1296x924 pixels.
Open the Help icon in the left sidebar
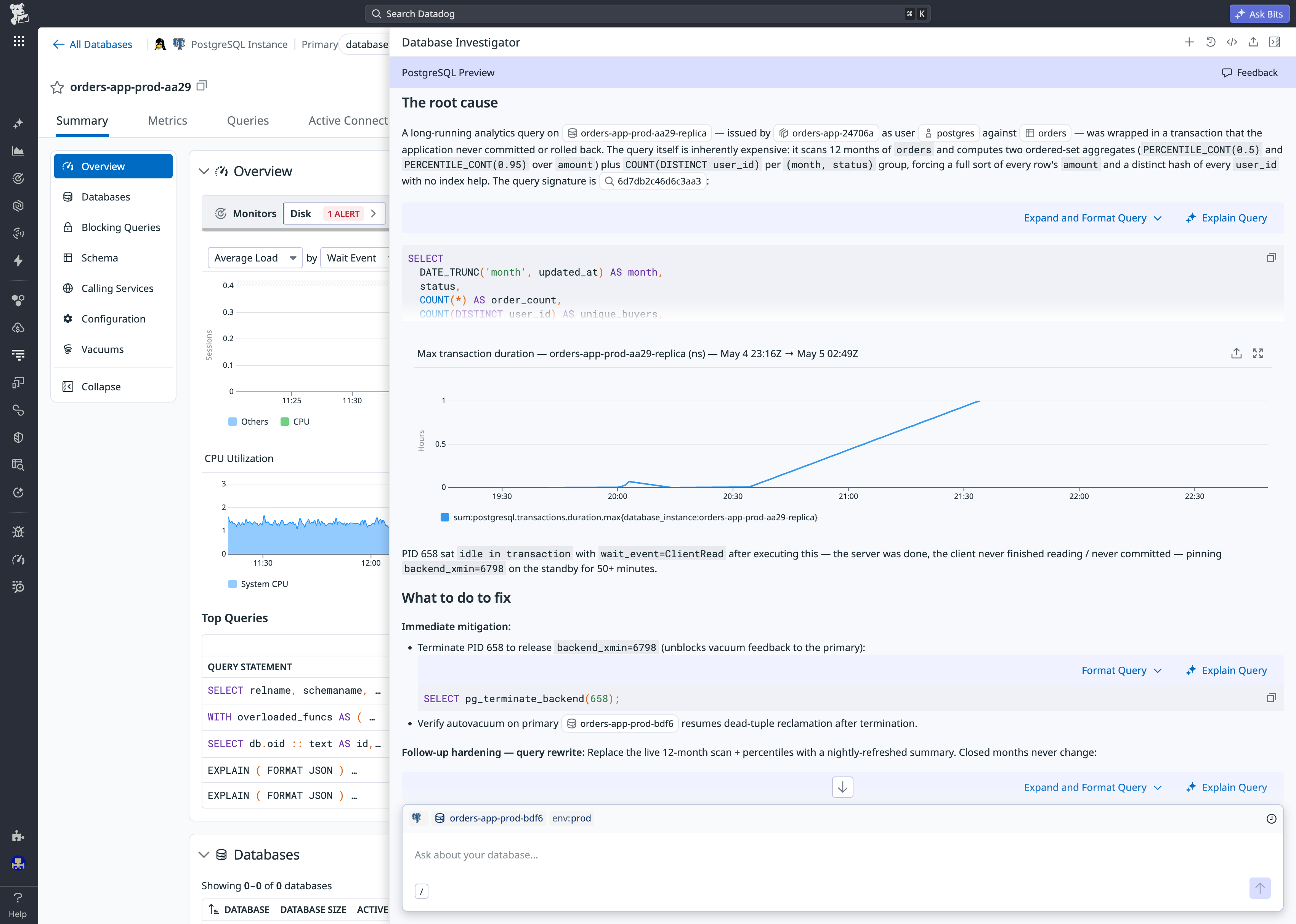click(18, 905)
